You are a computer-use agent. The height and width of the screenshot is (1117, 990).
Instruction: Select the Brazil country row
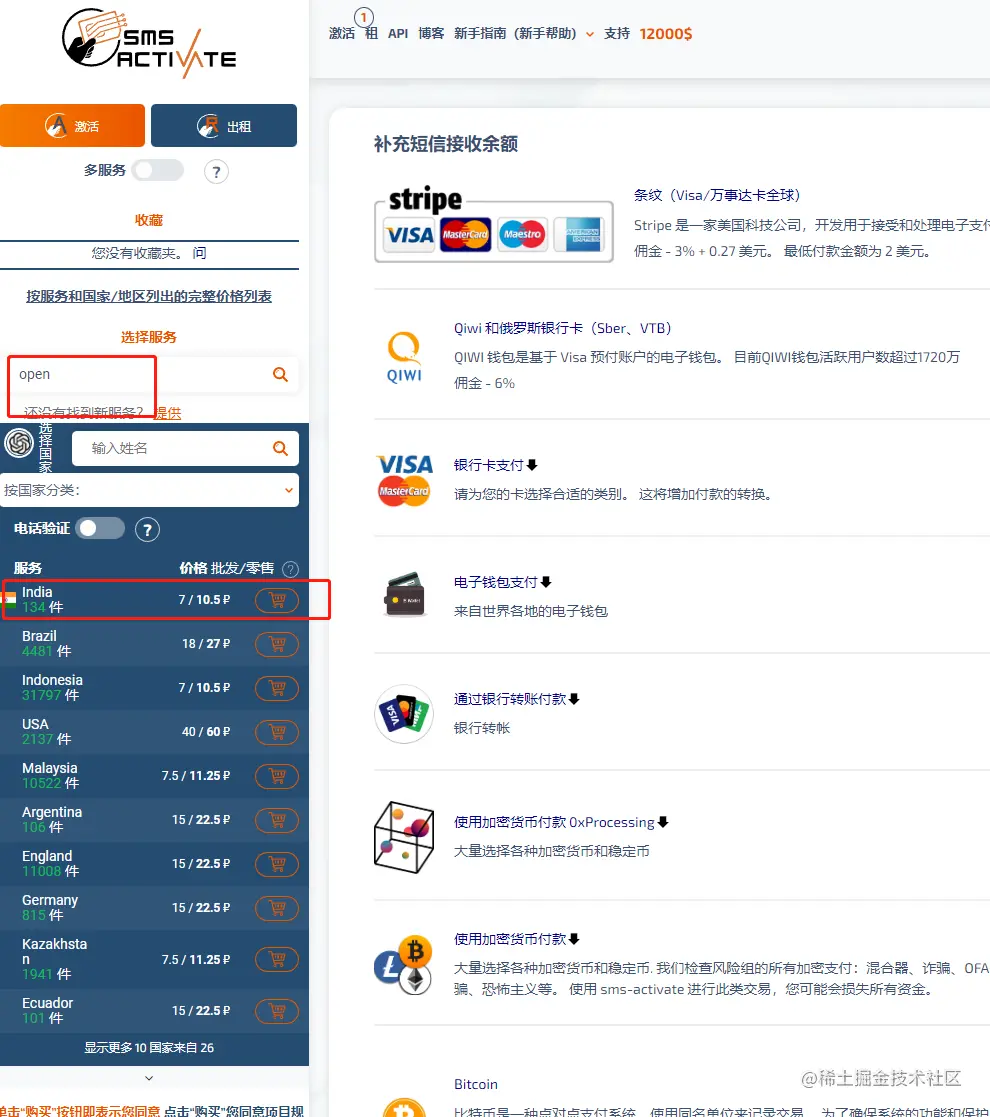(155, 644)
